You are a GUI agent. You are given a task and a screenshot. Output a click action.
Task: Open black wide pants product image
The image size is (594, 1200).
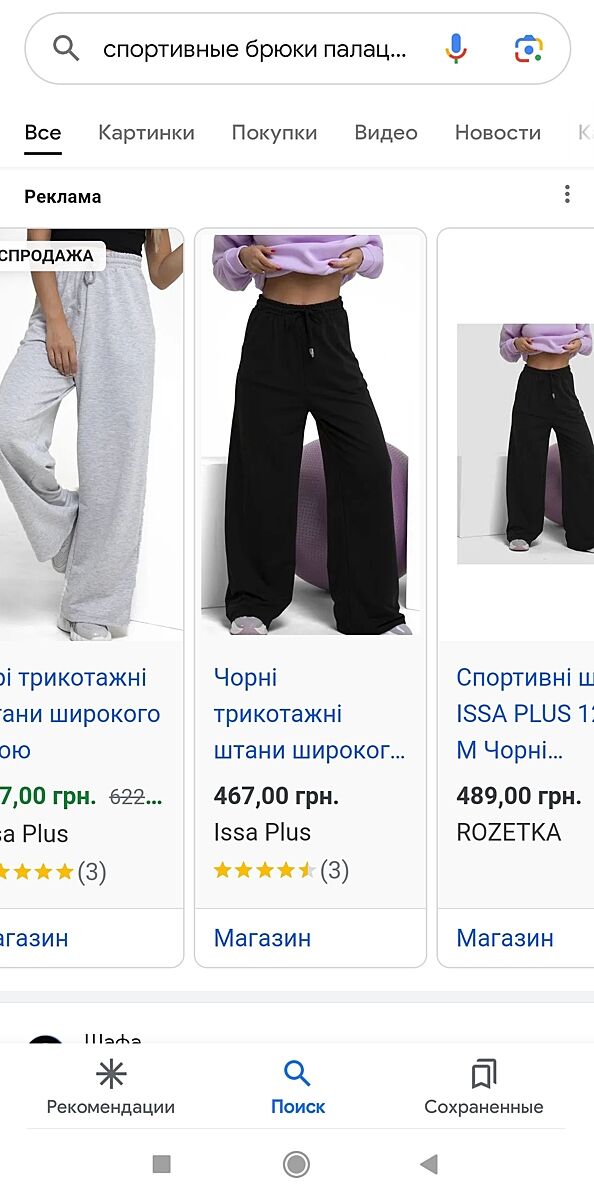(310, 435)
